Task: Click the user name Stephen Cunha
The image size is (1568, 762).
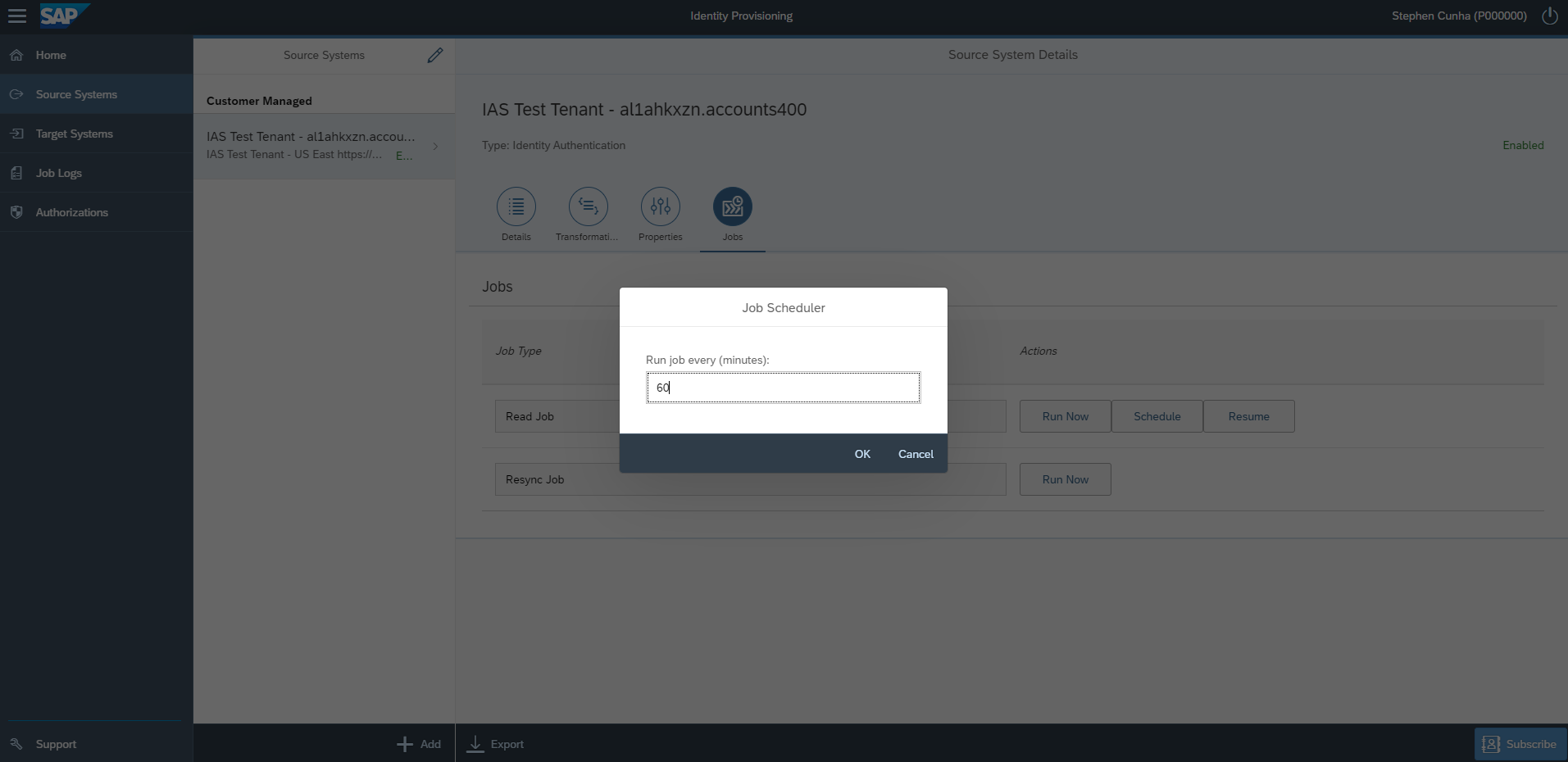Action: [1459, 16]
